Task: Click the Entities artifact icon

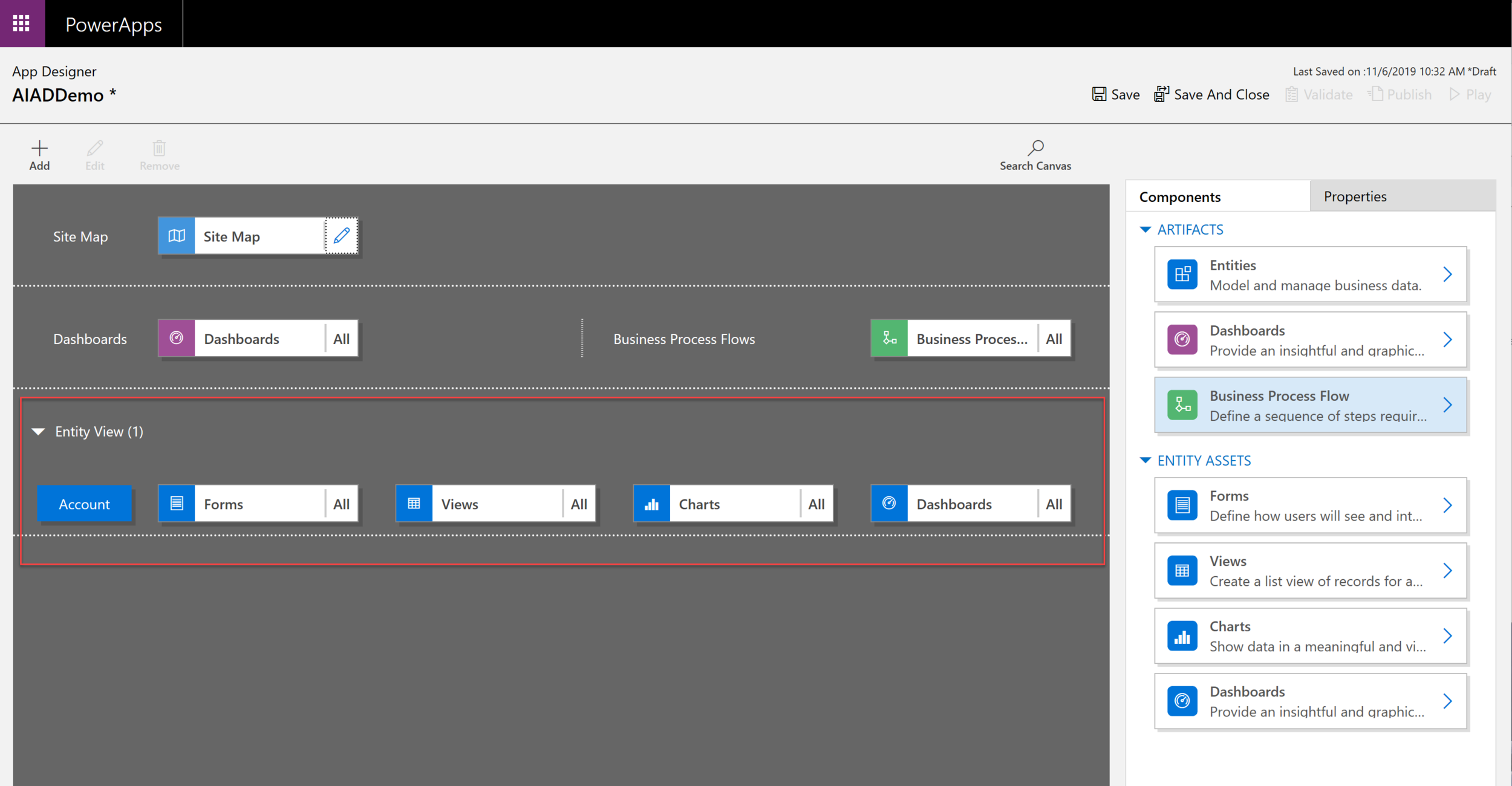Action: [1182, 274]
